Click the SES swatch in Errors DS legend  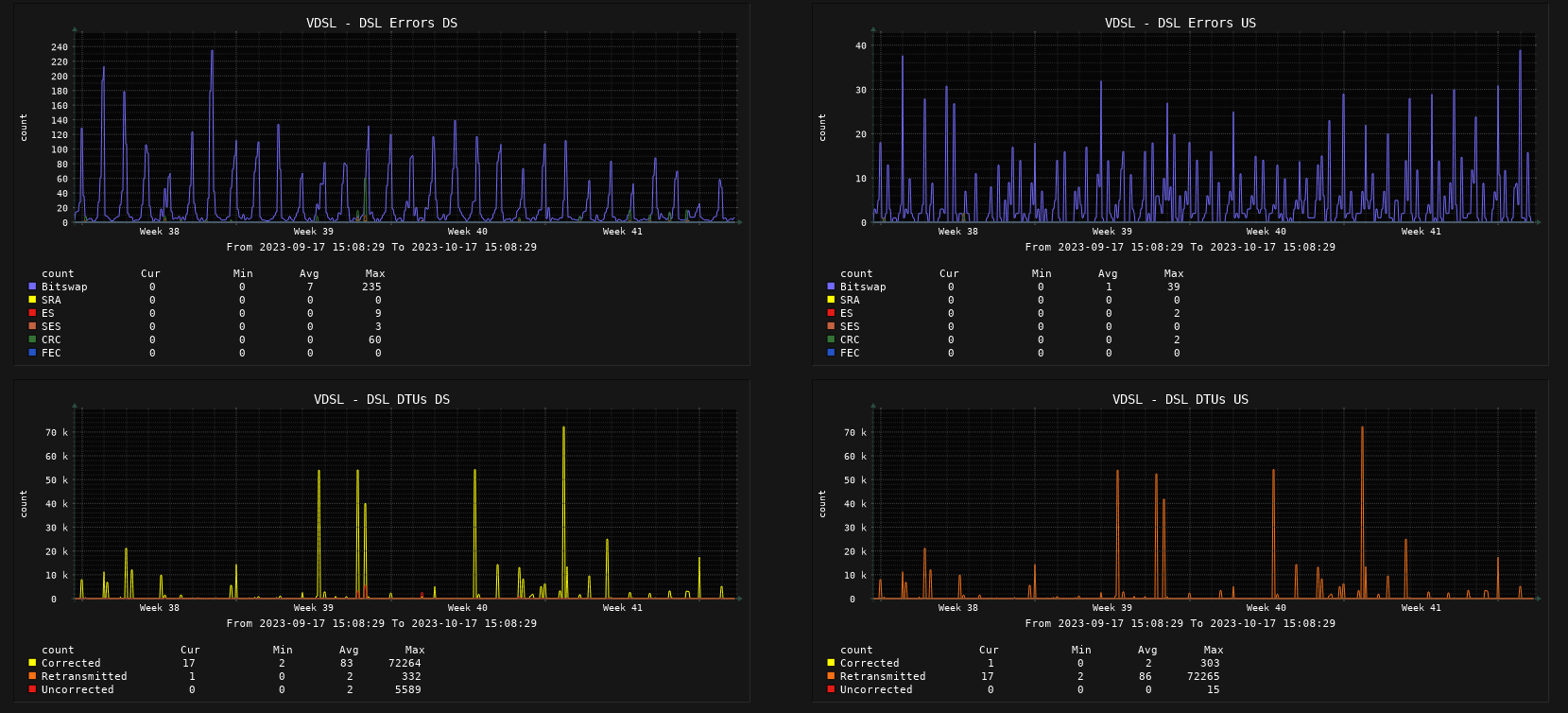coord(32,325)
